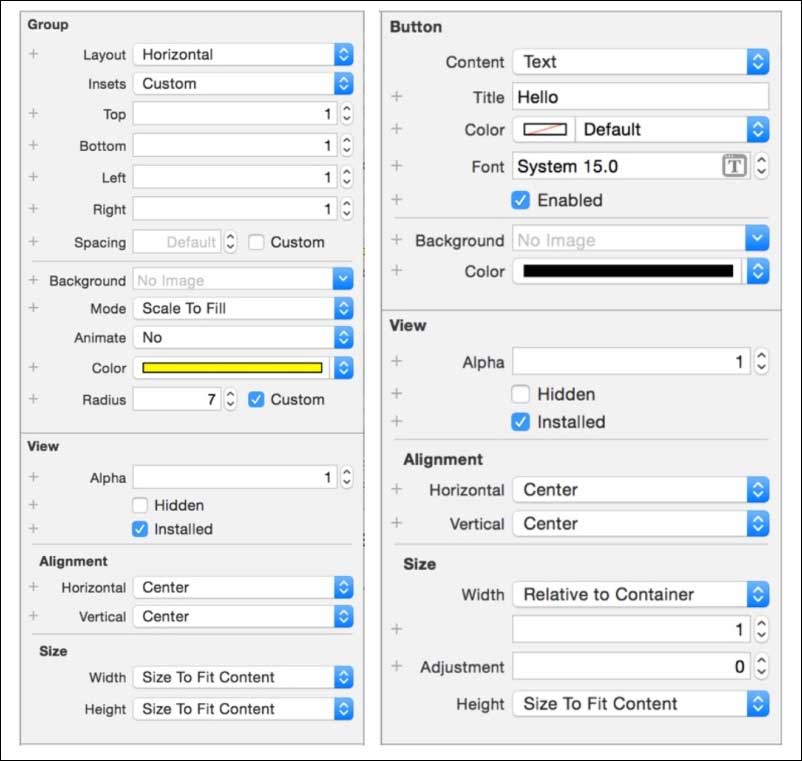This screenshot has height=761, width=802.
Task: Click plus icon beside Group Layout
Action: [34, 54]
